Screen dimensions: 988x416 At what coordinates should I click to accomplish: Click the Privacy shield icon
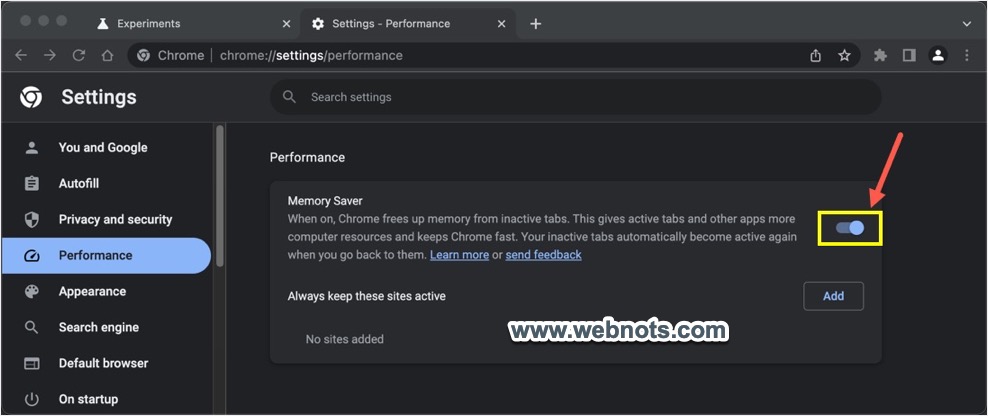32,219
